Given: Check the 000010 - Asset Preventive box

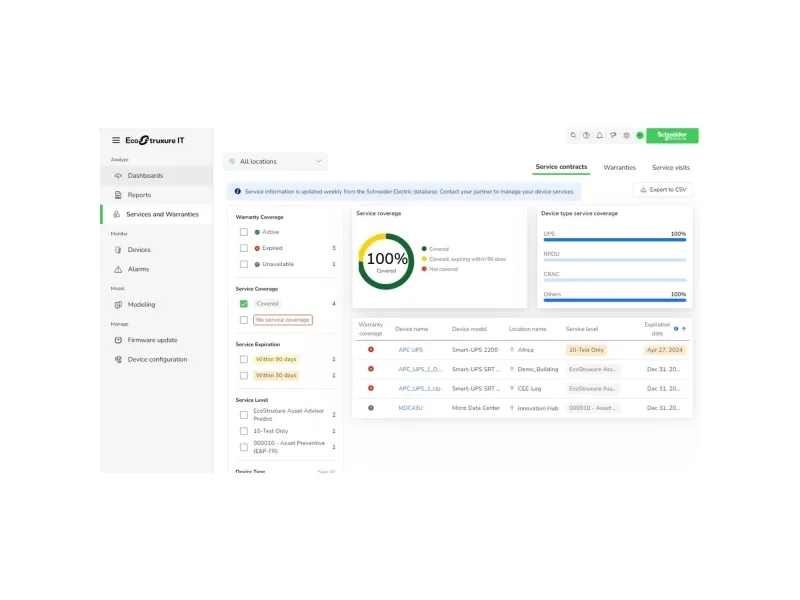Looking at the screenshot, I should pyautogui.click(x=244, y=447).
